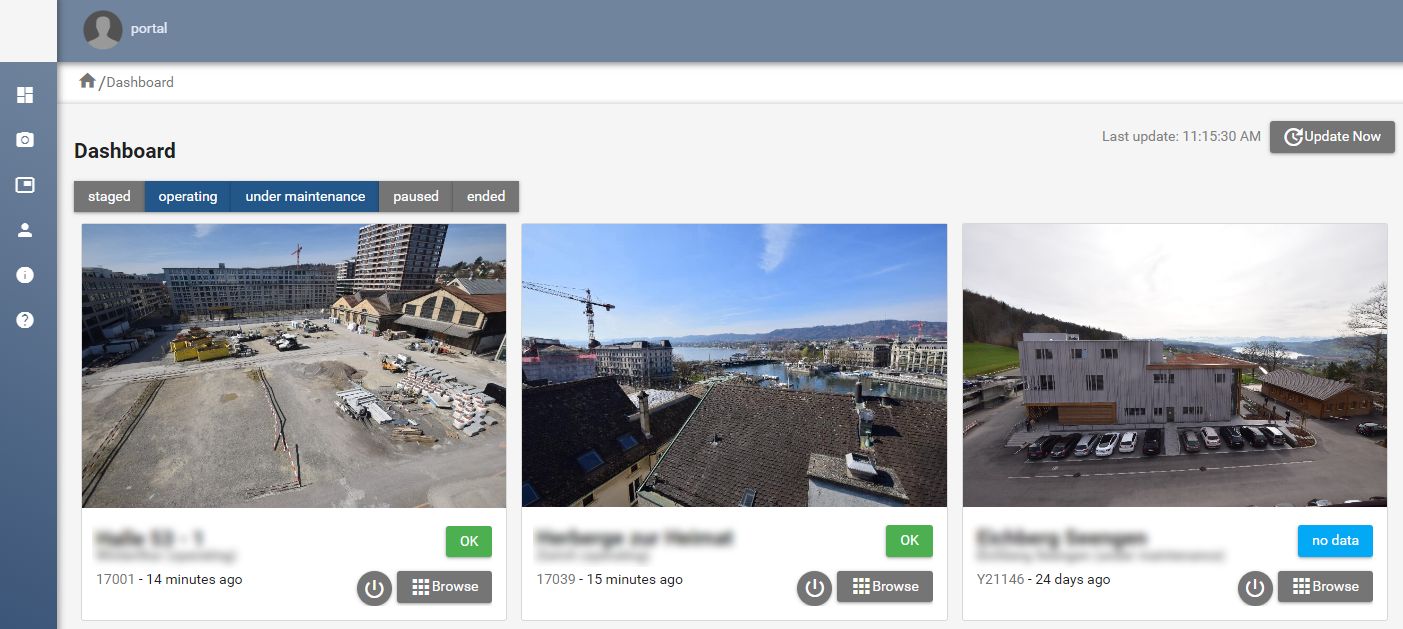Browse images for camera Y21146

(x=1324, y=587)
